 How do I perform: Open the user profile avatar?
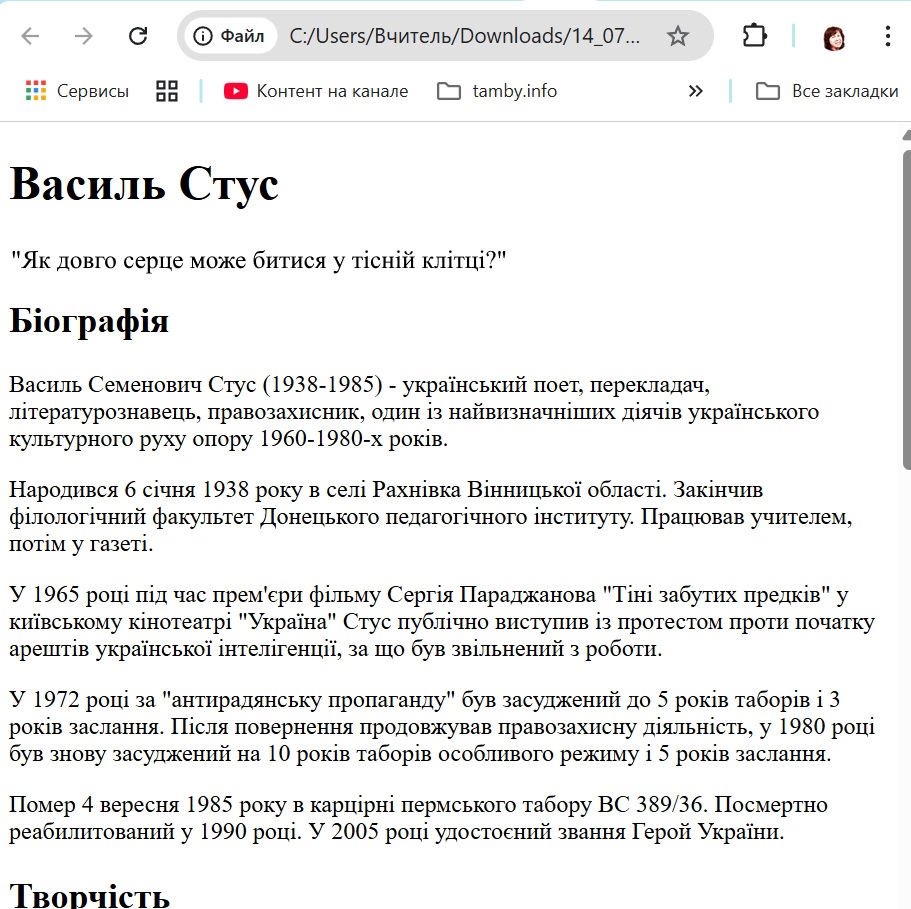coord(834,37)
